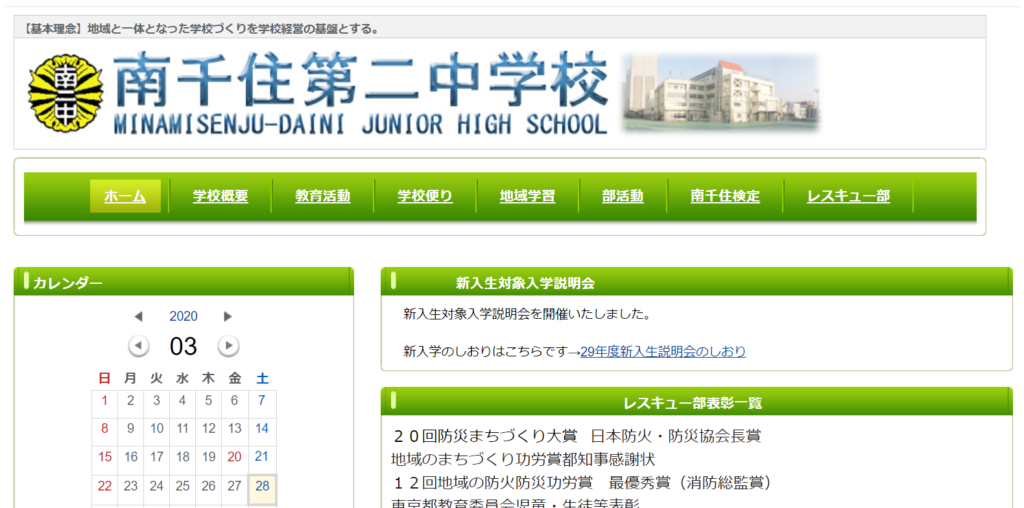Select March 24 in calendar
The width and height of the screenshot is (1024, 508).
pos(156,486)
